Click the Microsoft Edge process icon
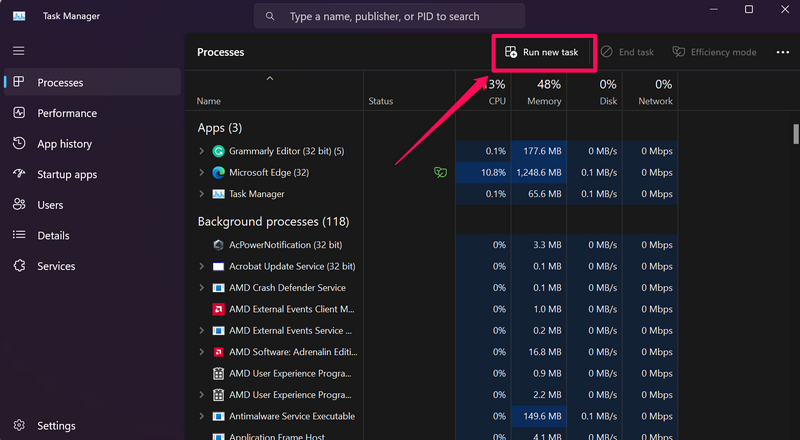800x440 pixels. pos(218,172)
